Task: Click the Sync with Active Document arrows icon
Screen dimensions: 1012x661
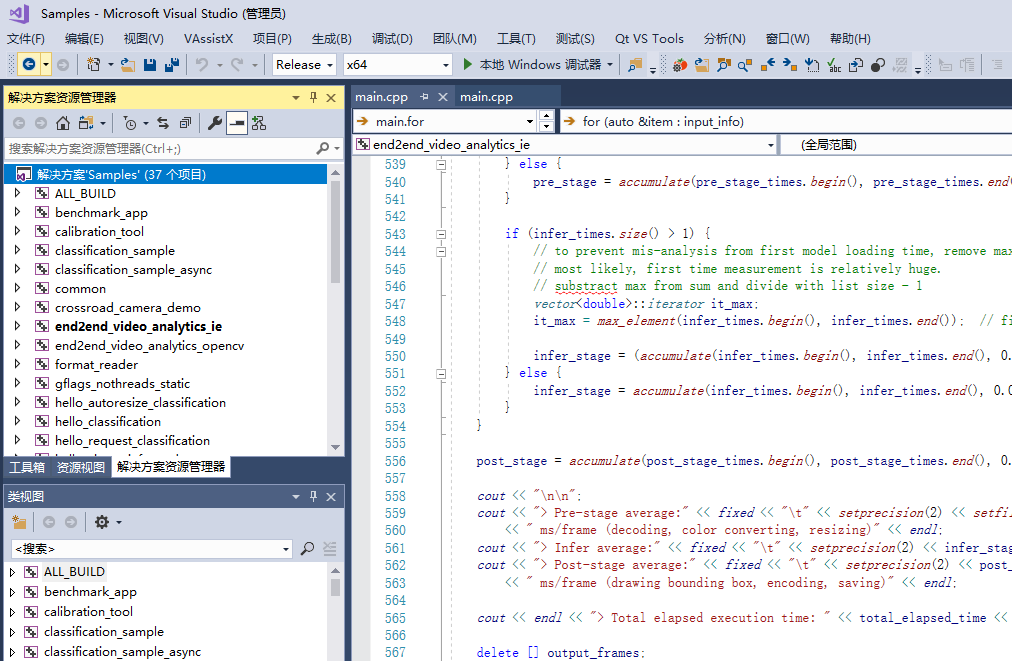Action: coord(163,123)
